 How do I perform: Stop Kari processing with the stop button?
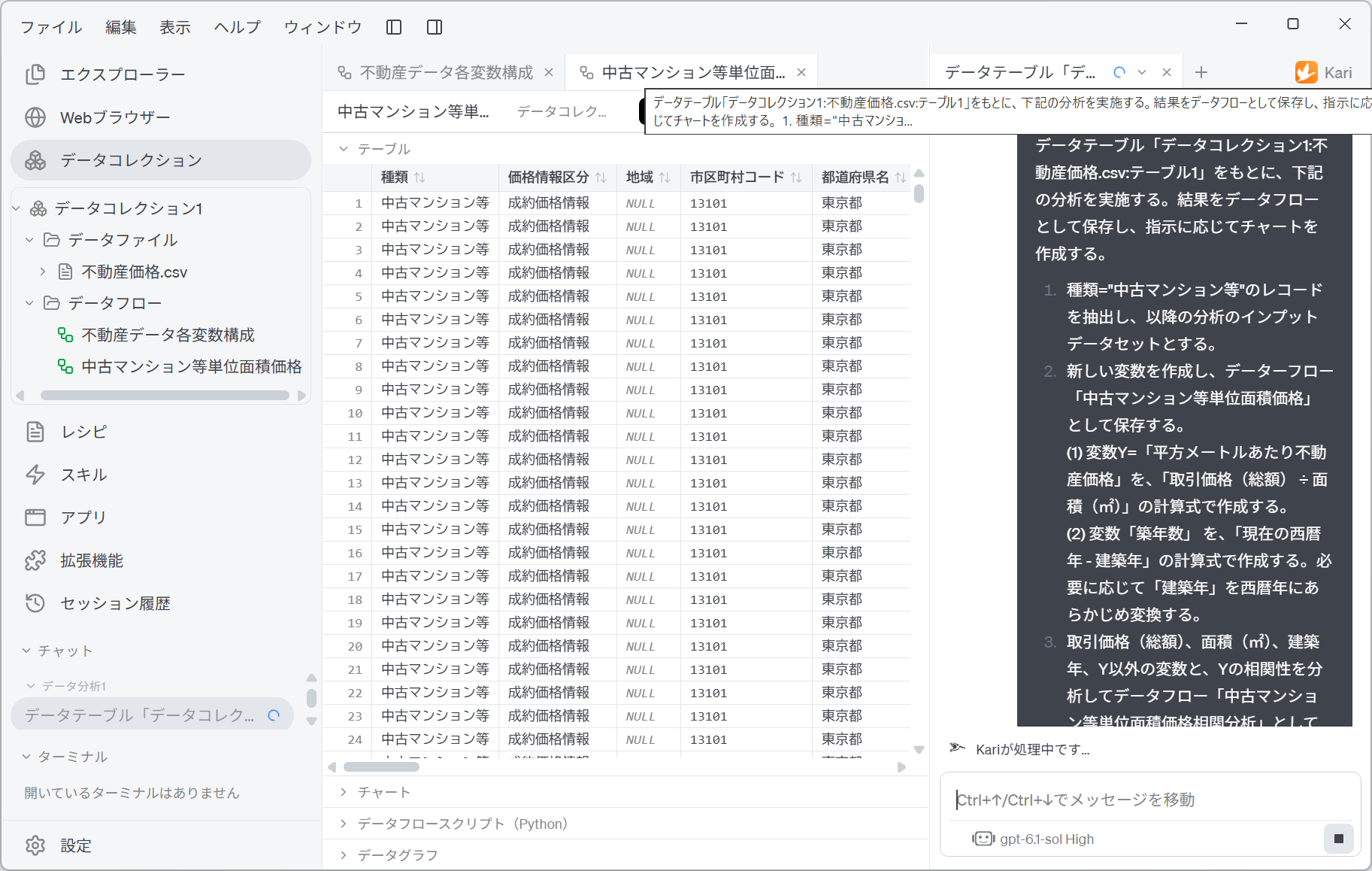coord(1339,839)
